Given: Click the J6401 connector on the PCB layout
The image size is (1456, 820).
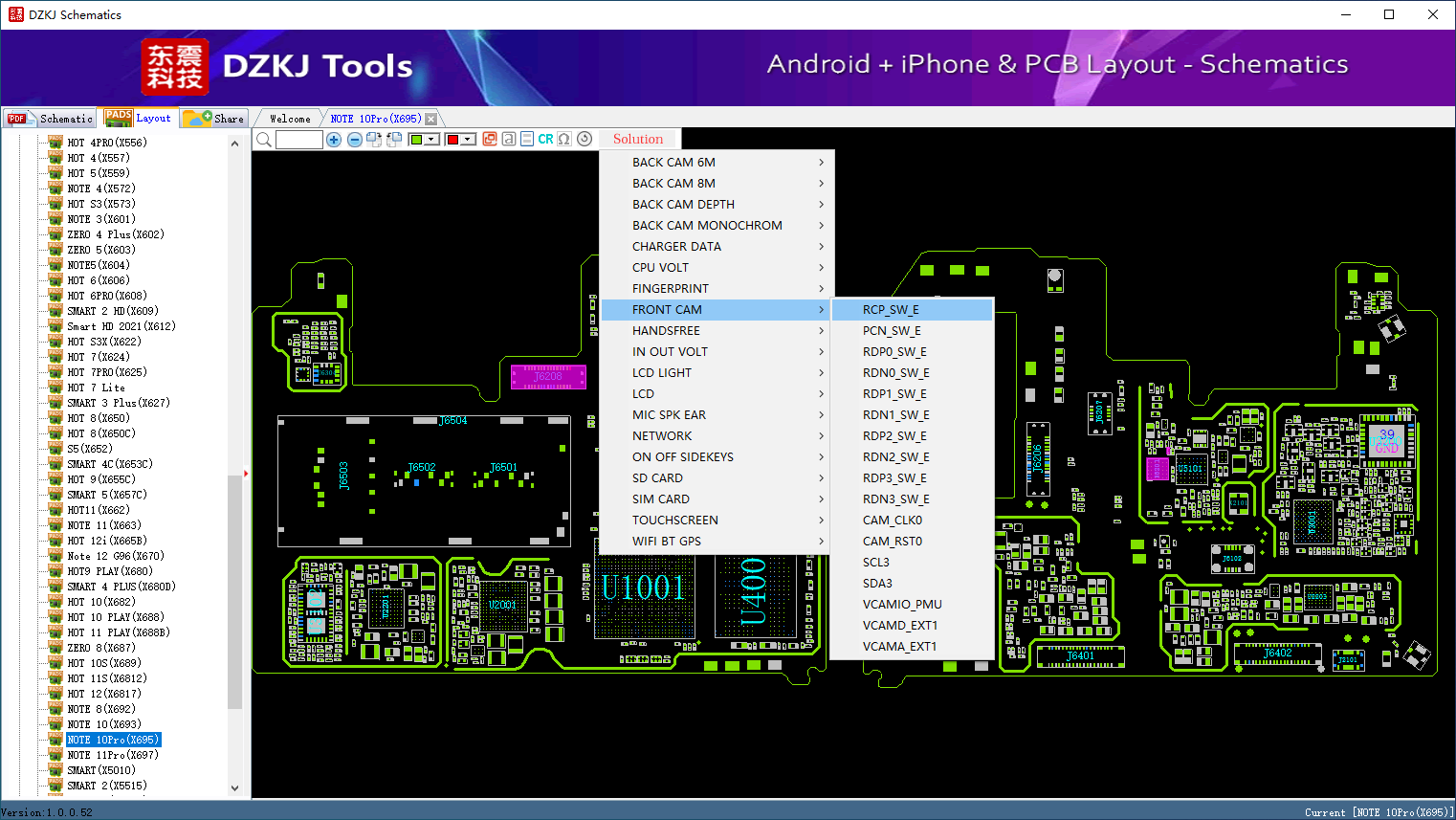Looking at the screenshot, I should [x=1081, y=656].
